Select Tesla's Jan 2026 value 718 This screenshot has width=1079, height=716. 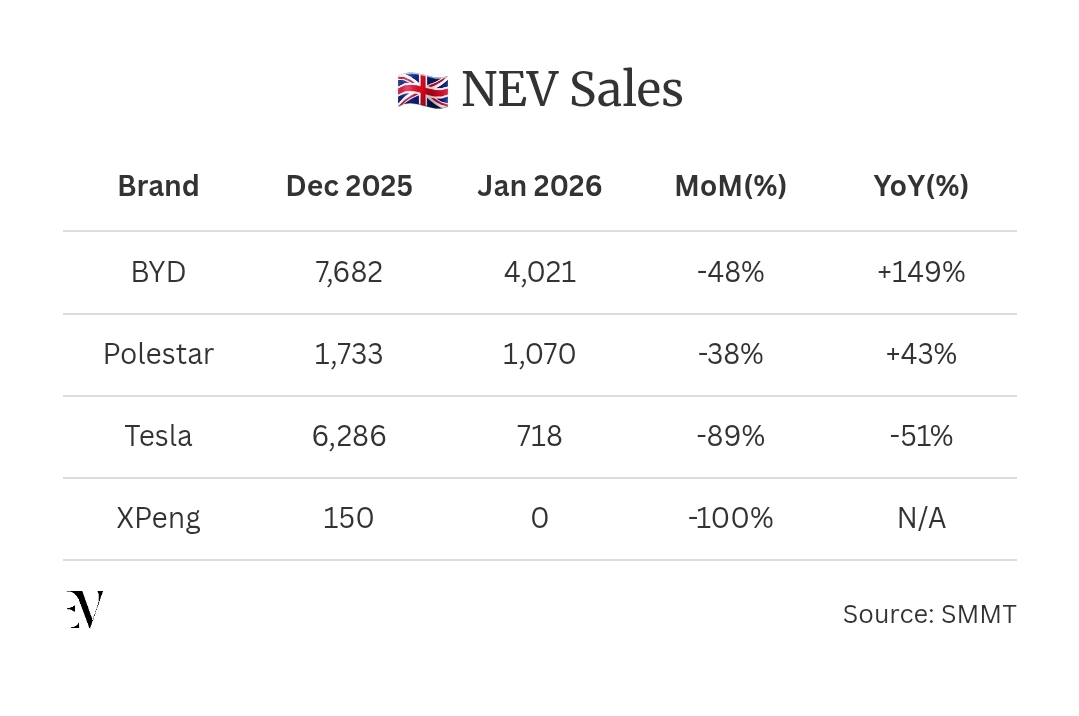pyautogui.click(x=539, y=436)
